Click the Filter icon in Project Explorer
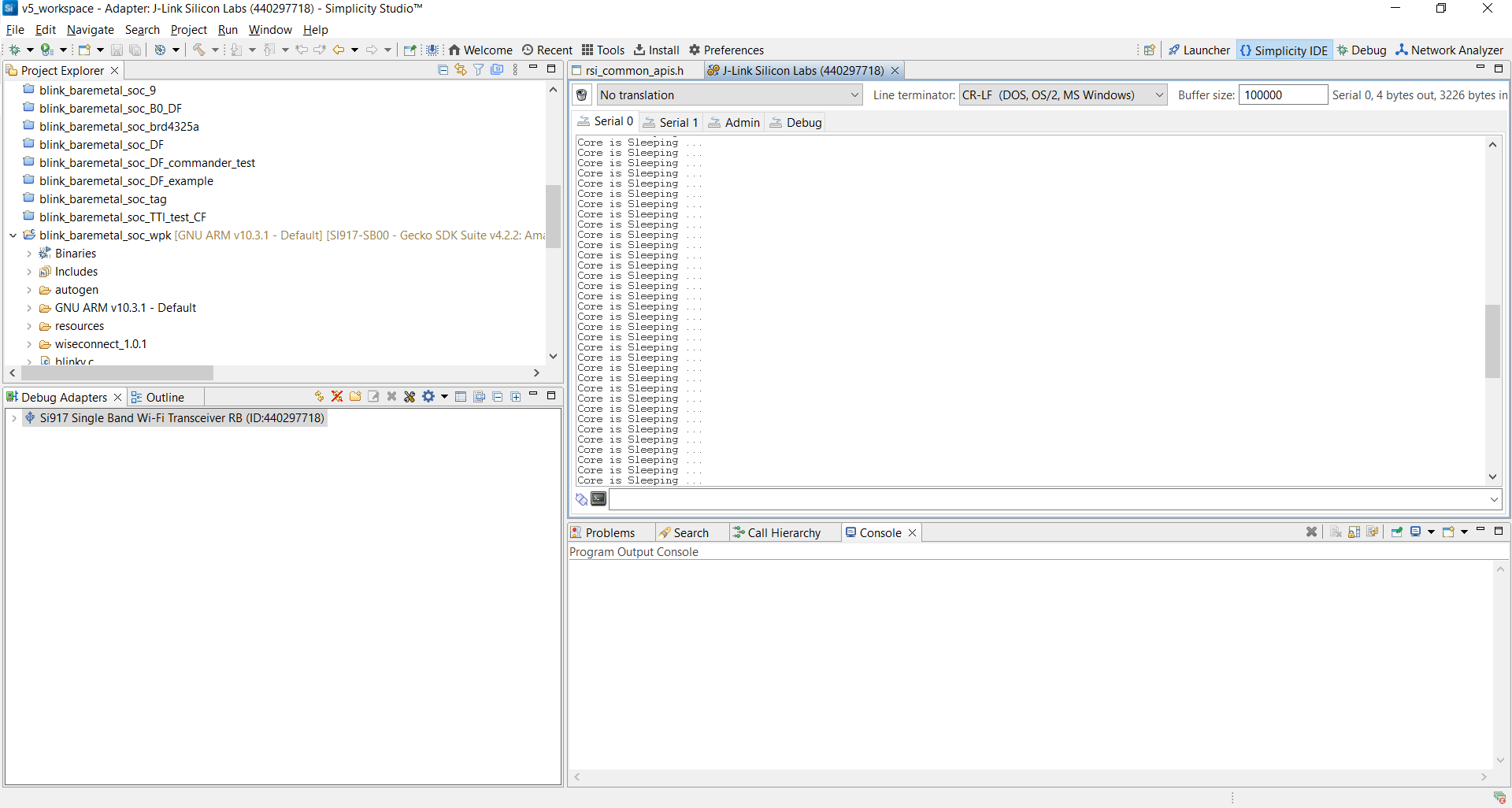The height and width of the screenshot is (808, 1512). point(478,70)
